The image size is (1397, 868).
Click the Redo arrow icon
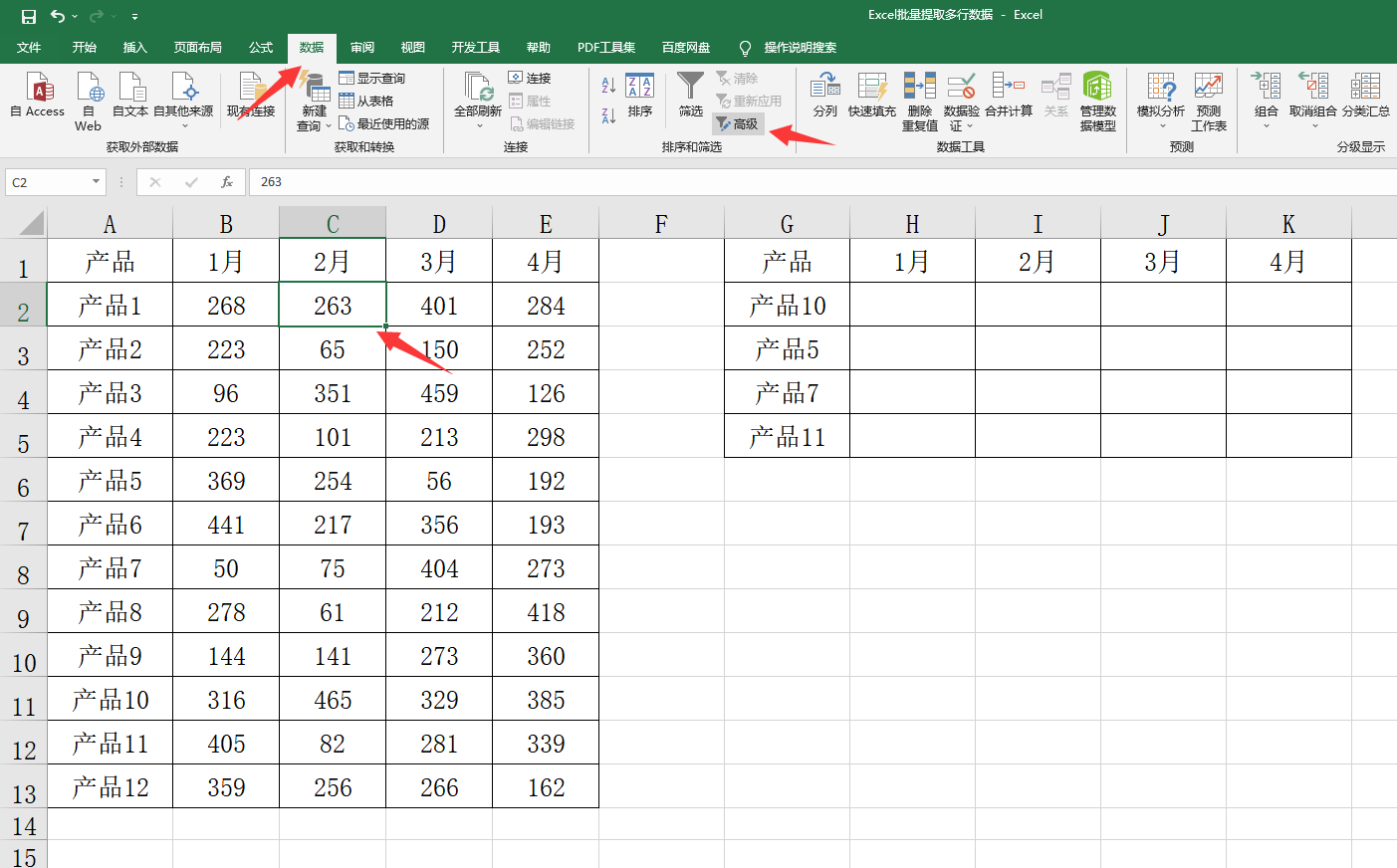[x=97, y=16]
